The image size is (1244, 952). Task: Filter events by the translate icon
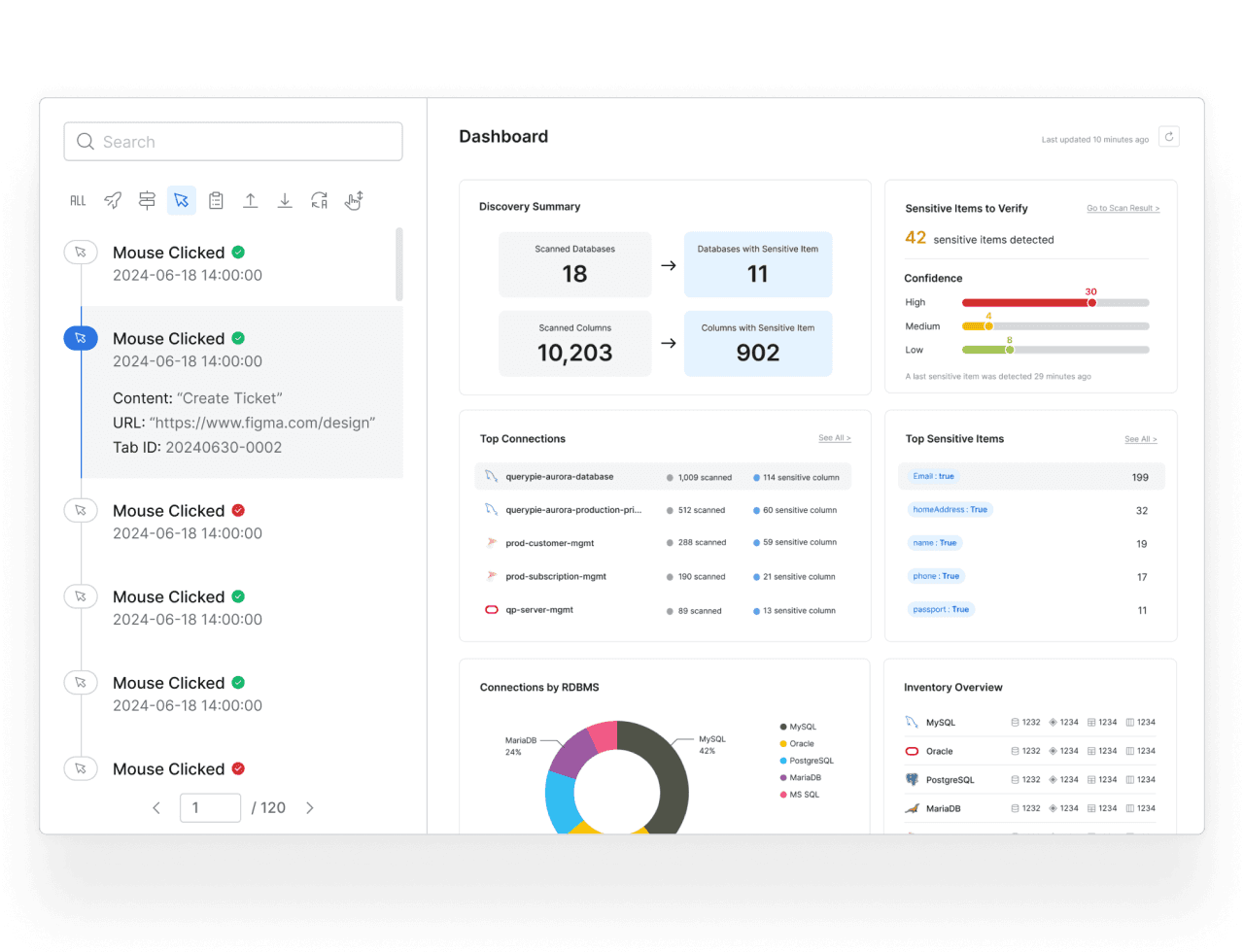point(319,200)
